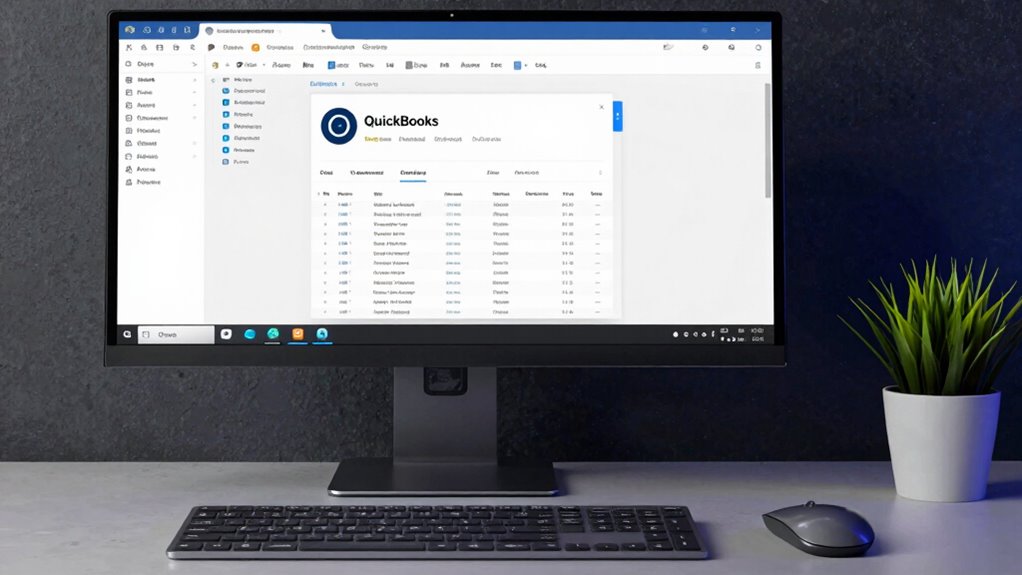Expand the second item in the left sidebar
1022x575 pixels.
pyautogui.click(x=194, y=92)
